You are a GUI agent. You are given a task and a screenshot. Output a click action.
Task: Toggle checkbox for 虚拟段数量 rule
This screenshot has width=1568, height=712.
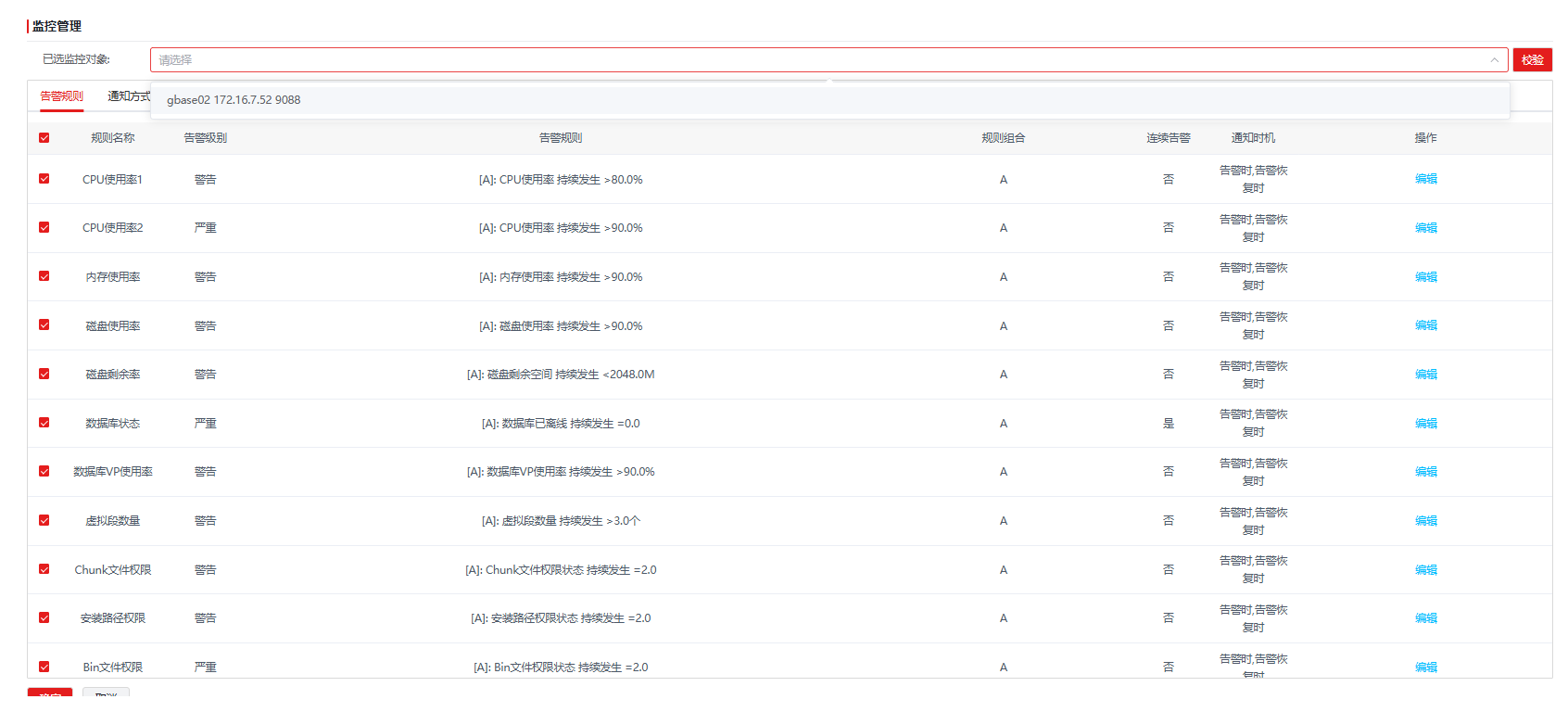point(44,520)
